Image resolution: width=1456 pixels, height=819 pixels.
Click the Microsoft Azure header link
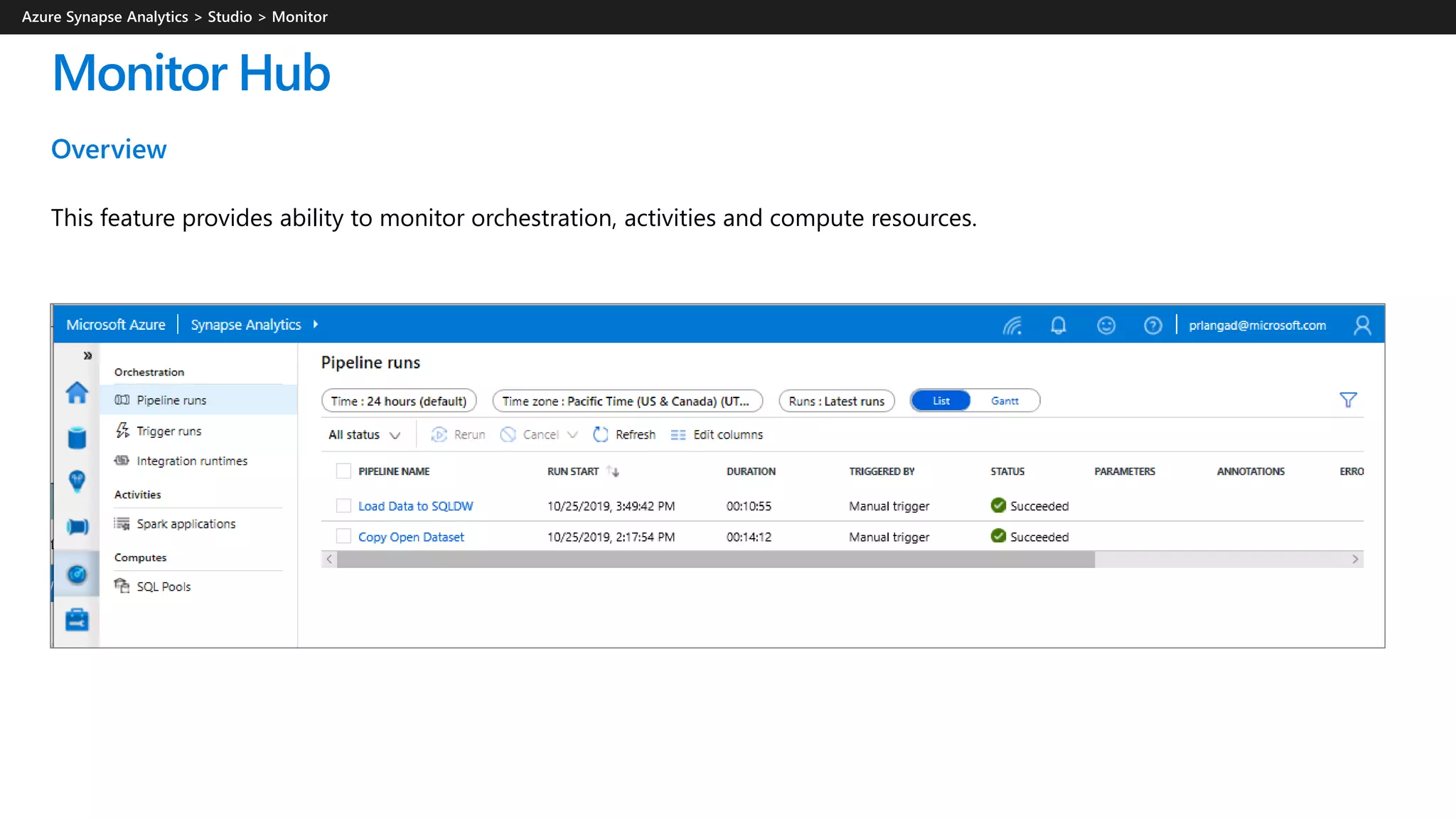click(x=116, y=324)
